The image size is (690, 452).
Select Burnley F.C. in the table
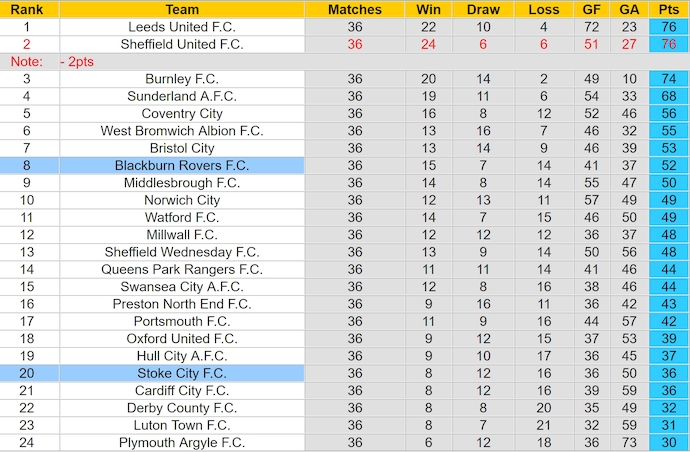pyautogui.click(x=182, y=79)
